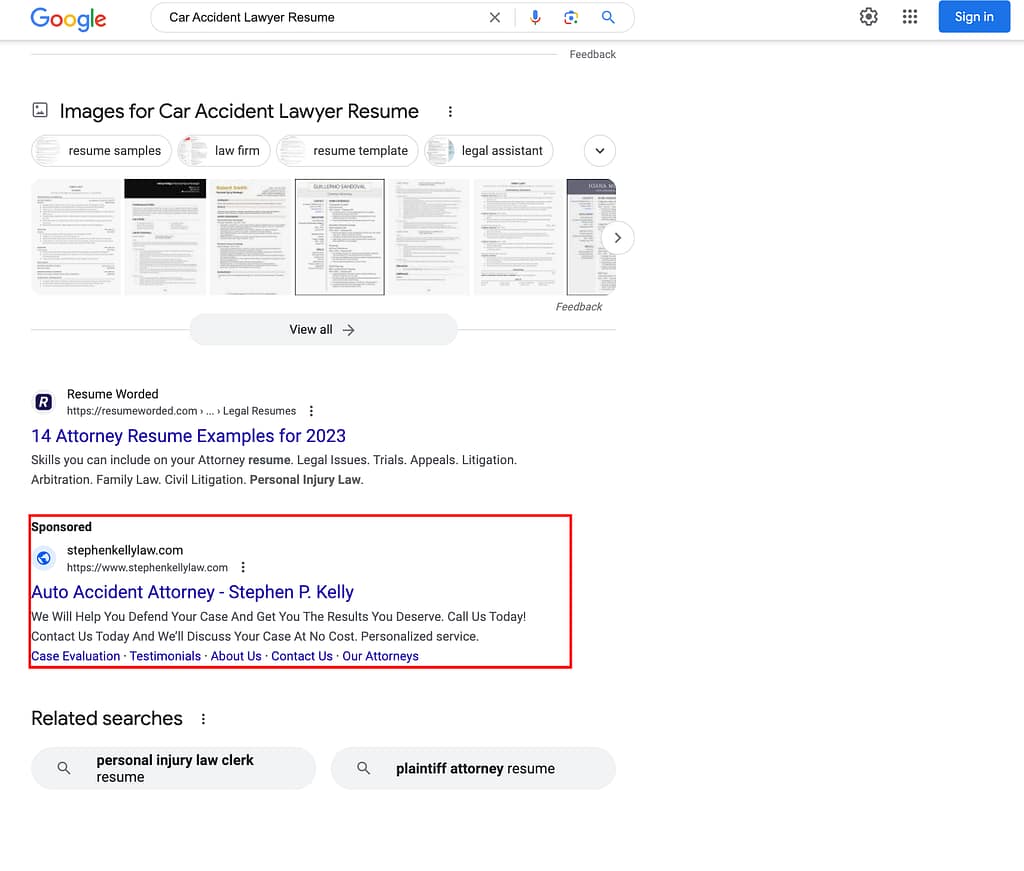
Task: Expand more image filter chips chevron
Action: point(600,151)
